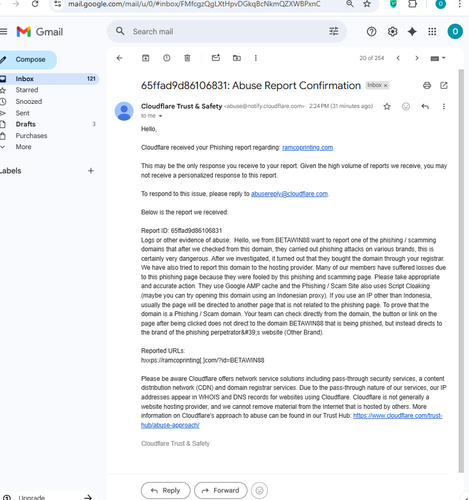This screenshot has height=500, width=469.
Task: Open the Cloudflare trust hub abuse-approach link
Action: tap(398, 416)
